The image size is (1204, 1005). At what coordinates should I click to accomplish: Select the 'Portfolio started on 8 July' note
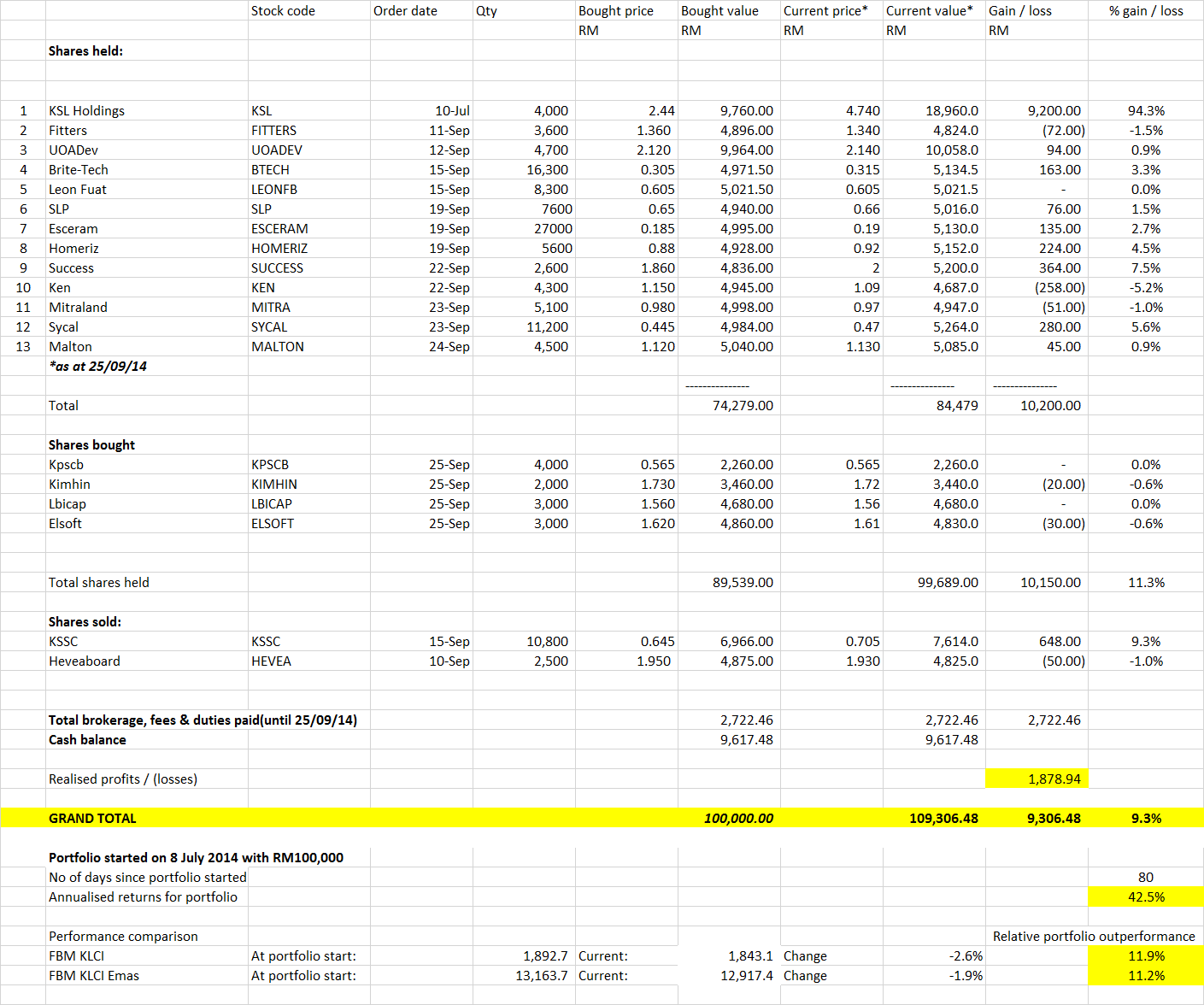[x=196, y=858]
